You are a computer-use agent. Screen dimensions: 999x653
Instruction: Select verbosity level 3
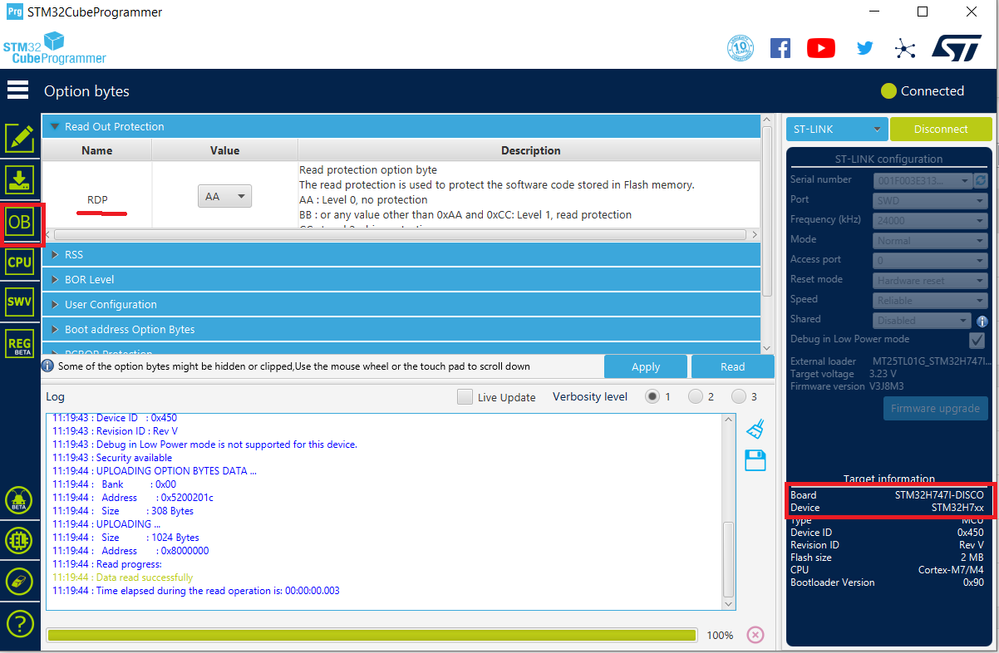[x=738, y=397]
